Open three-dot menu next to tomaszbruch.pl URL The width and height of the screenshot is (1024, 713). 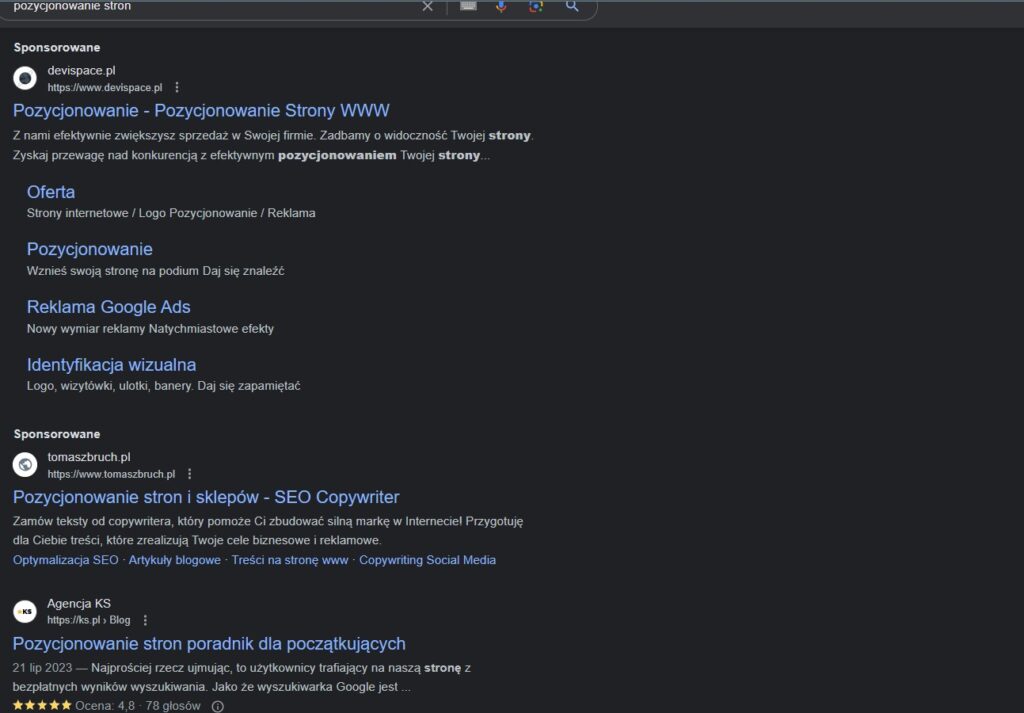coord(190,474)
